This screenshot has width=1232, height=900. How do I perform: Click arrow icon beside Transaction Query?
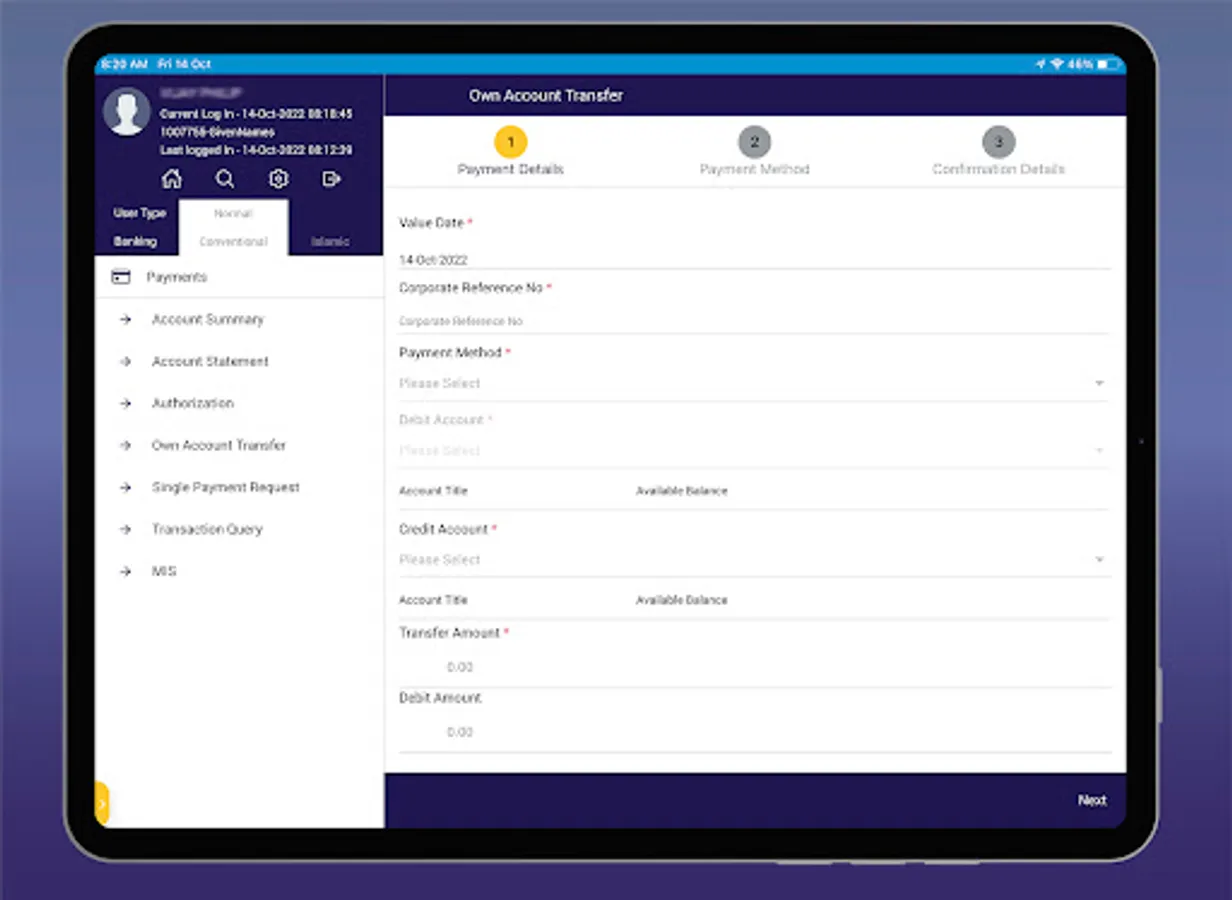tap(125, 530)
